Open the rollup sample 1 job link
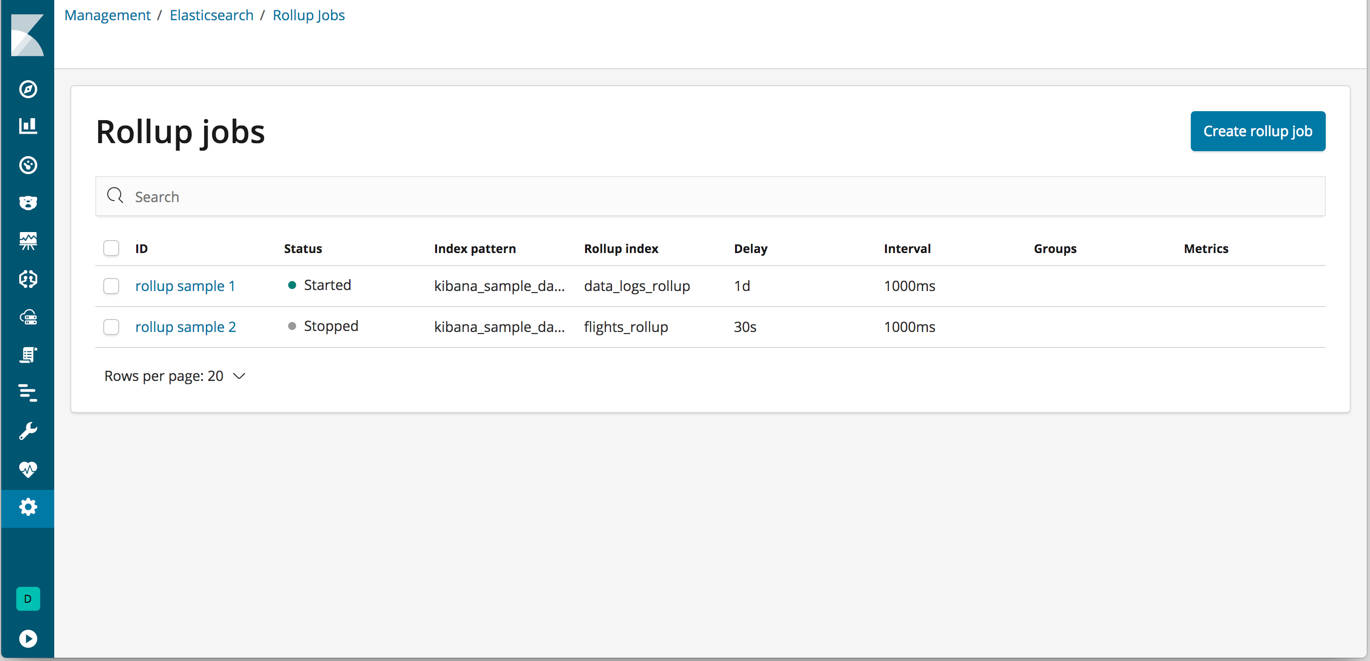Screen dimensions: 1370x661 pyautogui.click(x=185, y=286)
